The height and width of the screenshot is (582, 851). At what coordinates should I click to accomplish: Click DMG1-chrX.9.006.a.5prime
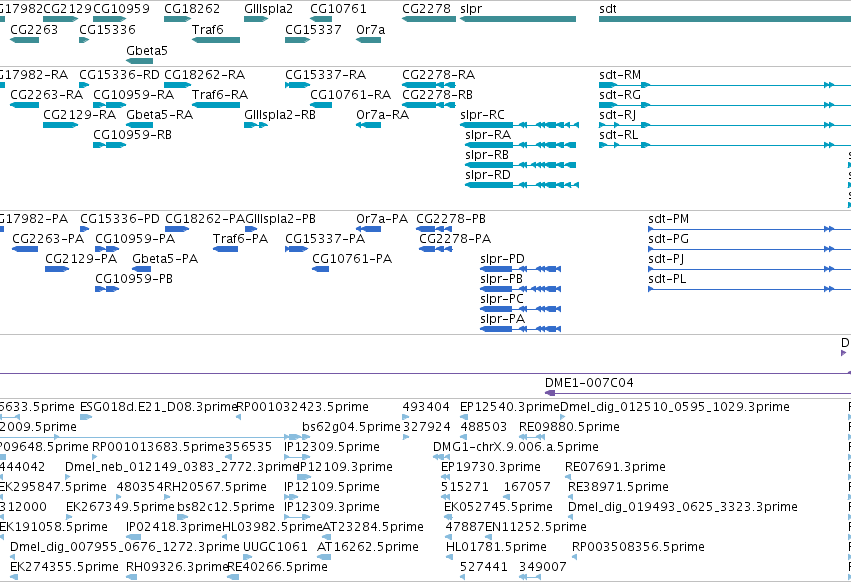pyautogui.click(x=516, y=447)
